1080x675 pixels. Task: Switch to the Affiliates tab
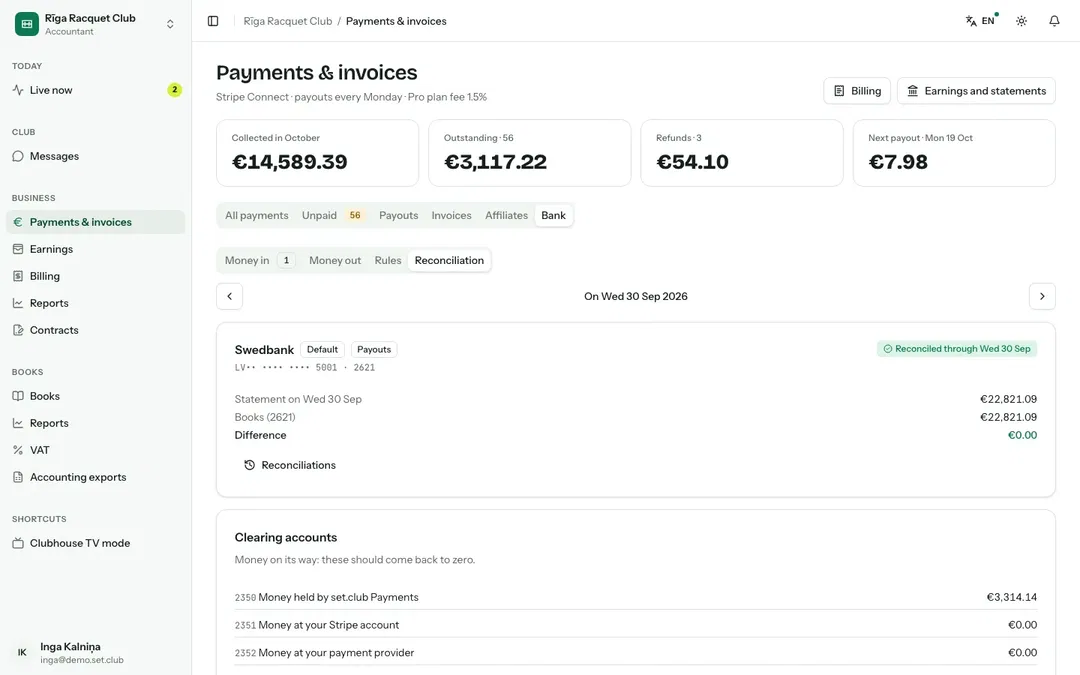506,216
